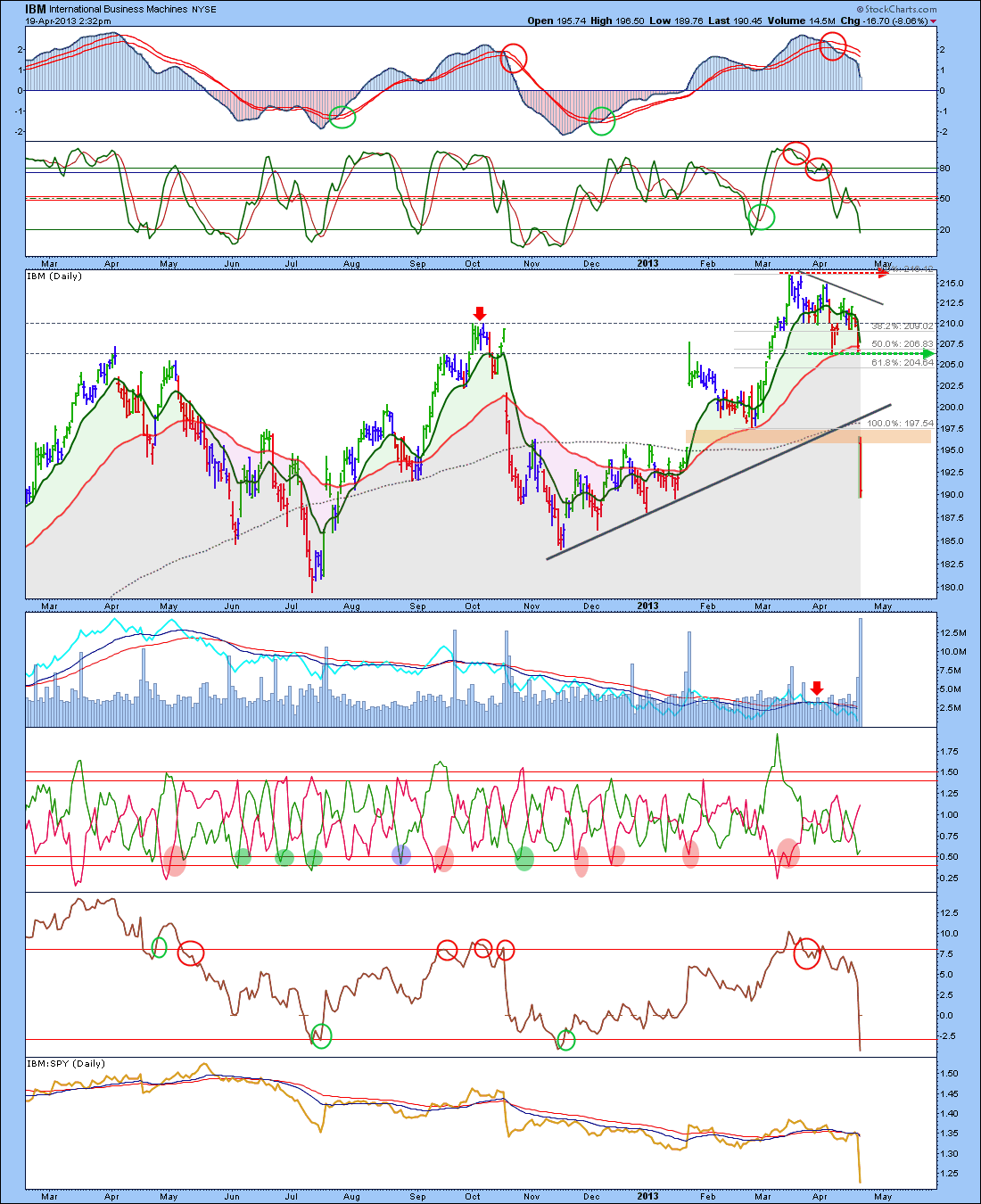Click the 5.0M volume axis label
981x1204 pixels.
point(950,689)
